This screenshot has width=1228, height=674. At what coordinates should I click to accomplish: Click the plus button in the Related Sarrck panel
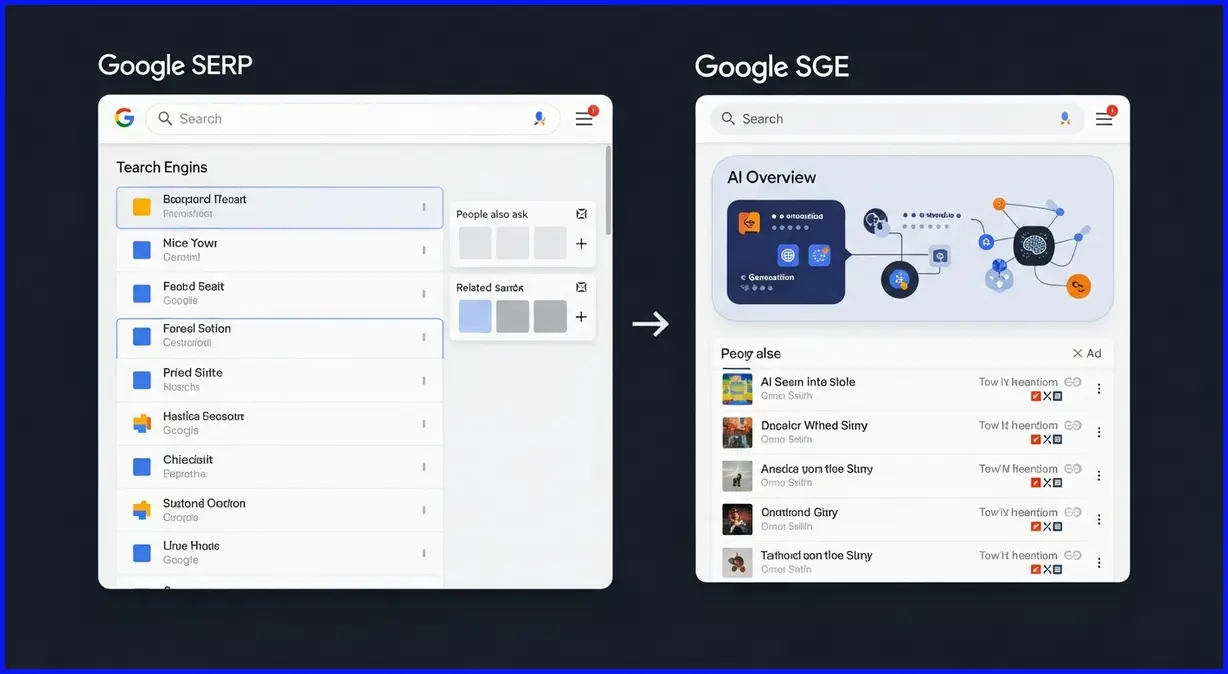[x=581, y=317]
